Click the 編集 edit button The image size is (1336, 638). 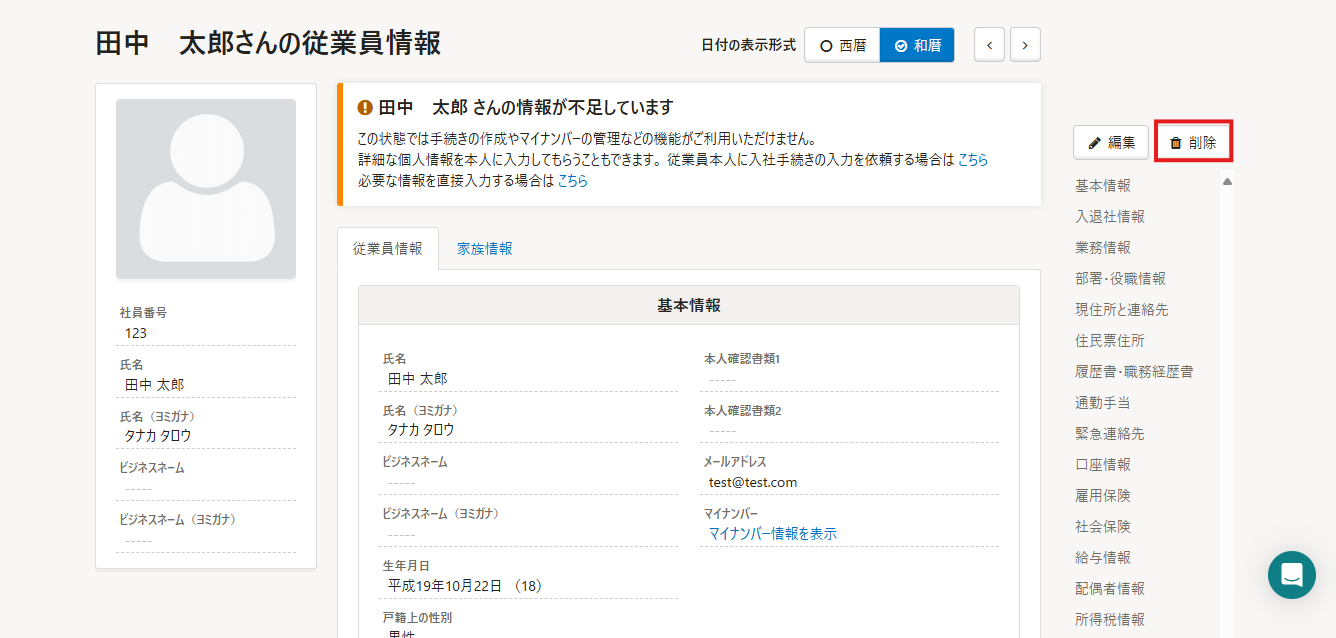(1111, 142)
